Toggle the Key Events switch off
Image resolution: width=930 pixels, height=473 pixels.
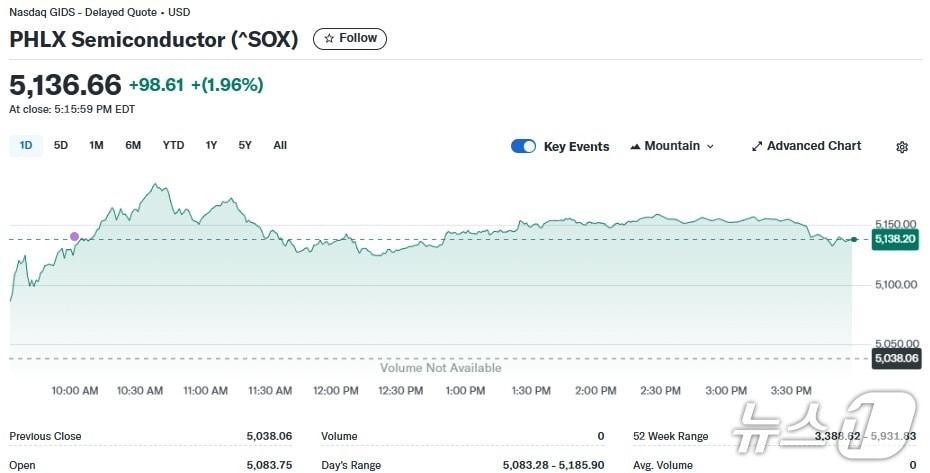[x=523, y=146]
